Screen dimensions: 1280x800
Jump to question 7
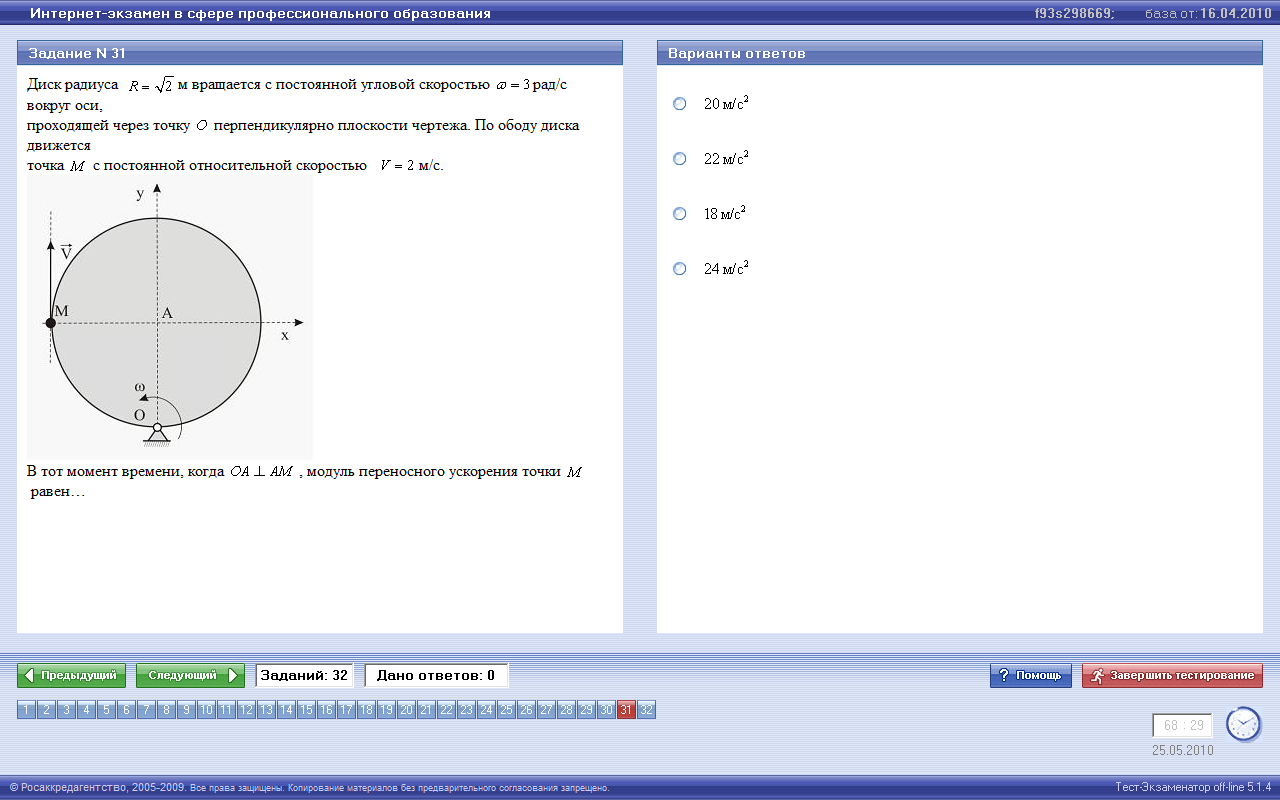(x=147, y=710)
